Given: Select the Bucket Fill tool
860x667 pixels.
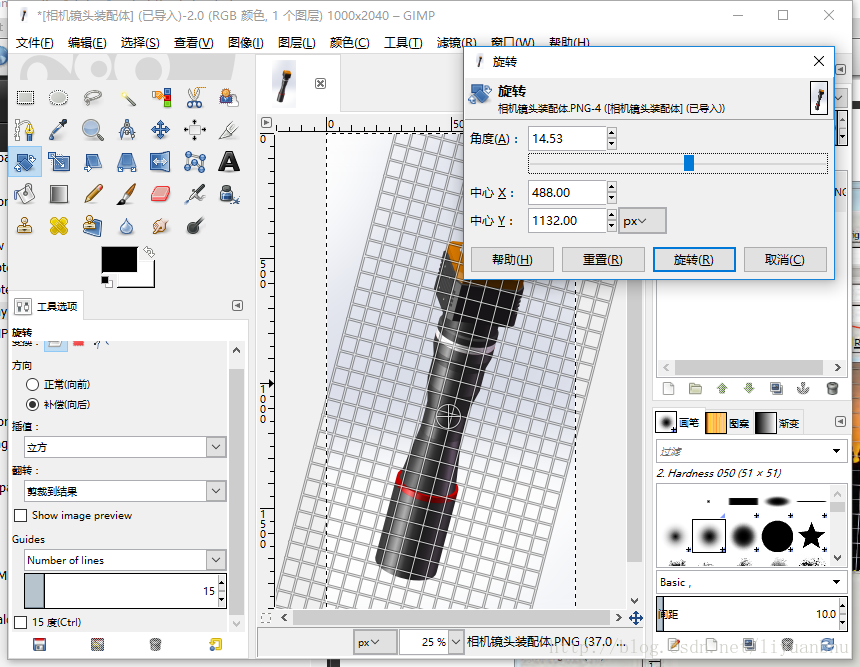Looking at the screenshot, I should coord(25,194).
